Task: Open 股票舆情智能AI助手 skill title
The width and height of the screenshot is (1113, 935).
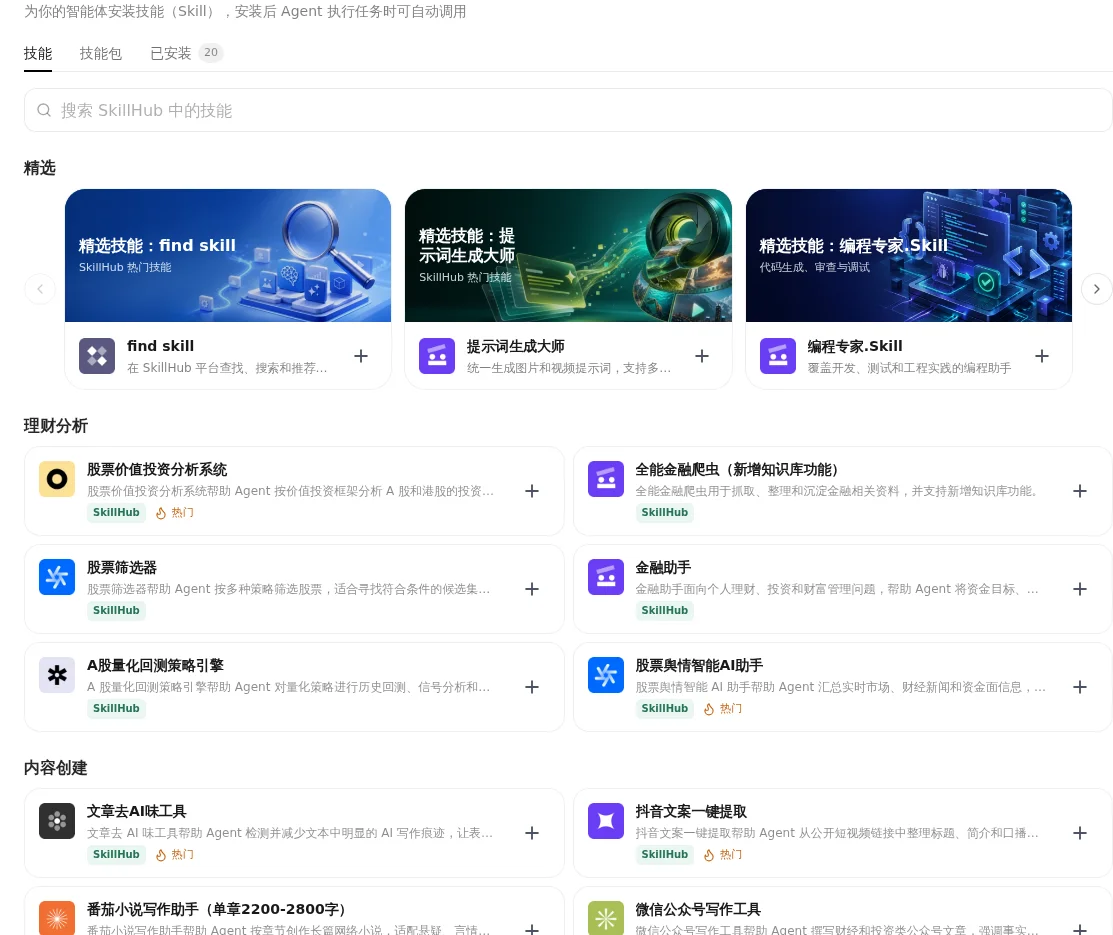Action: (x=699, y=665)
